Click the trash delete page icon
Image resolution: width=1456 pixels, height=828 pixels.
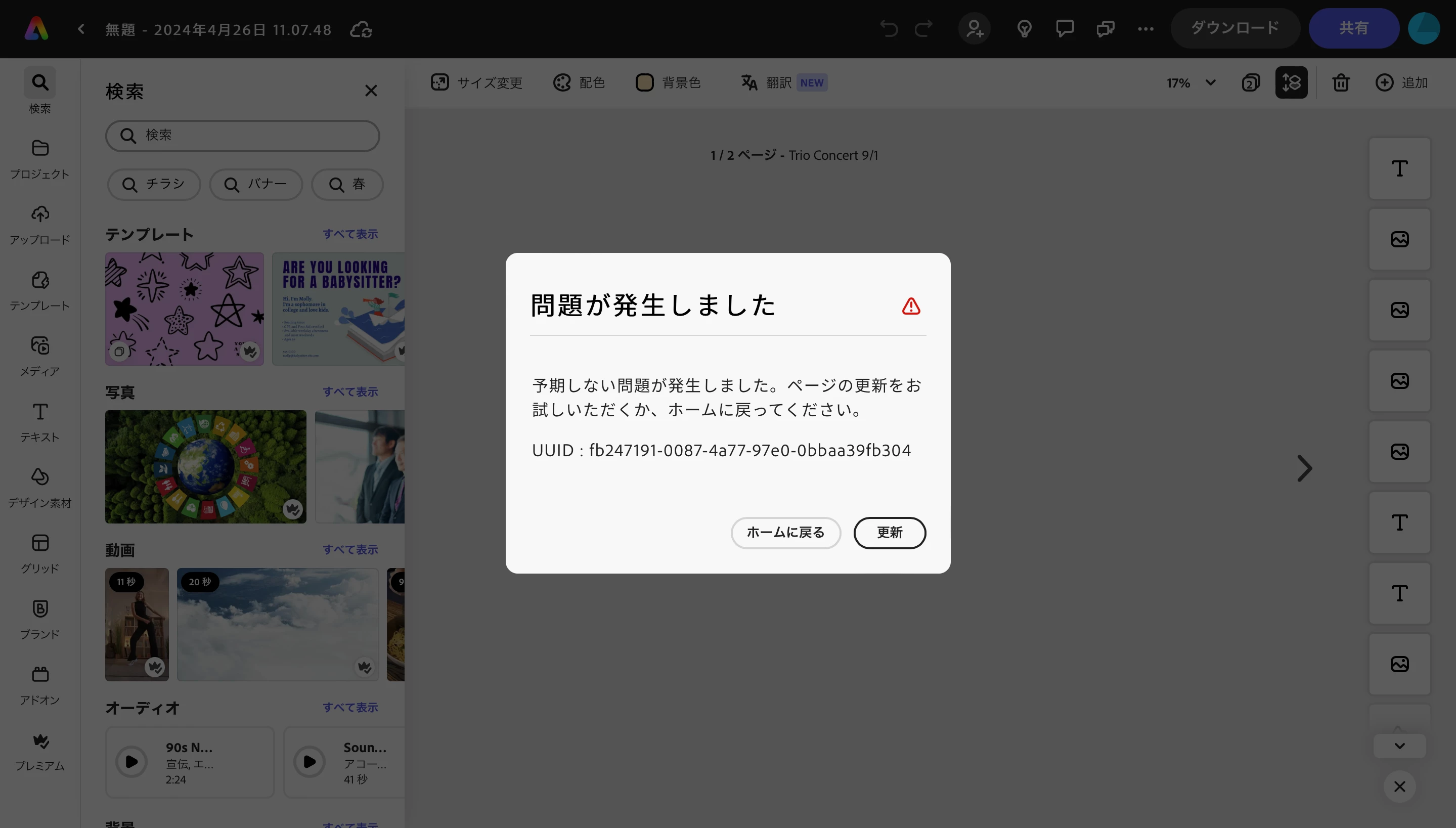[1341, 83]
